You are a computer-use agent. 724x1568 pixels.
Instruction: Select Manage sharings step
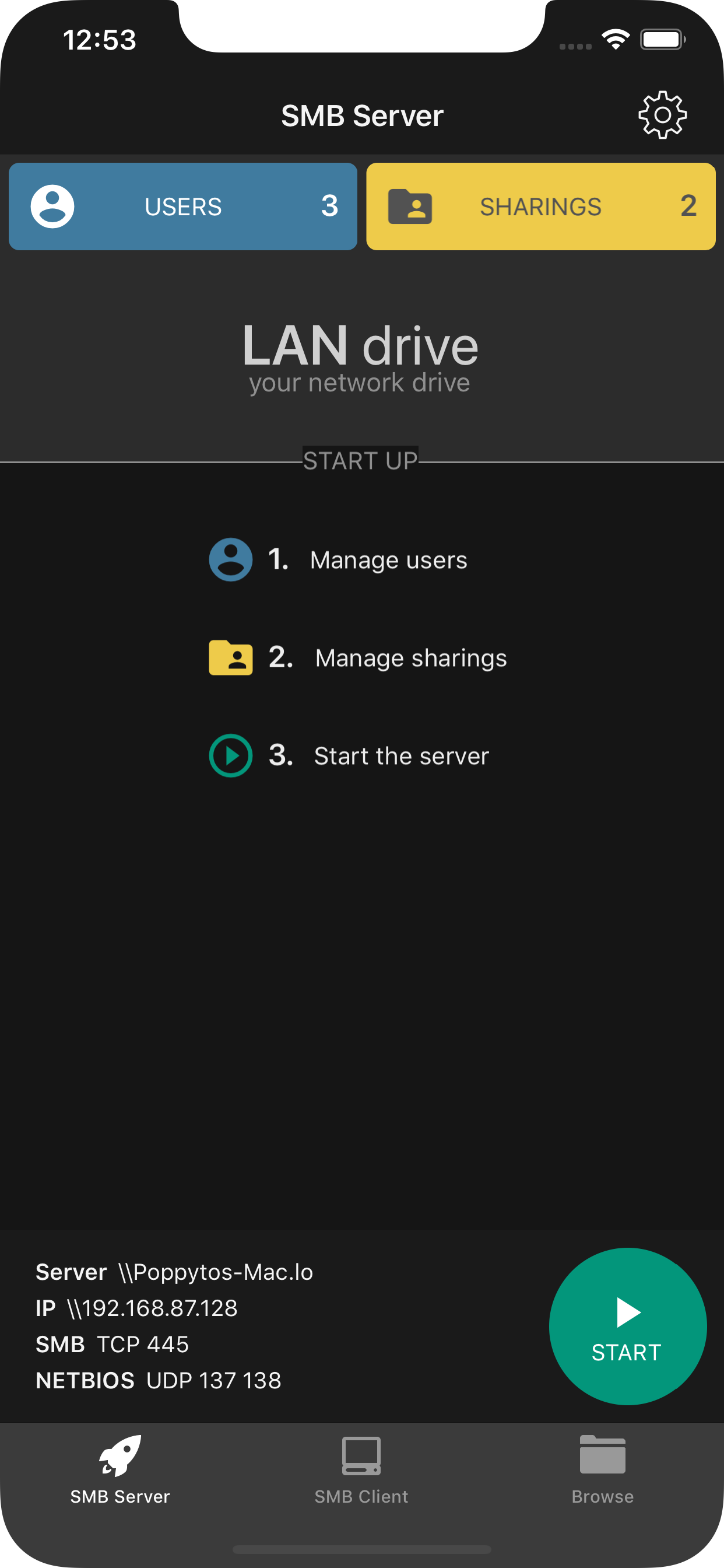410,658
